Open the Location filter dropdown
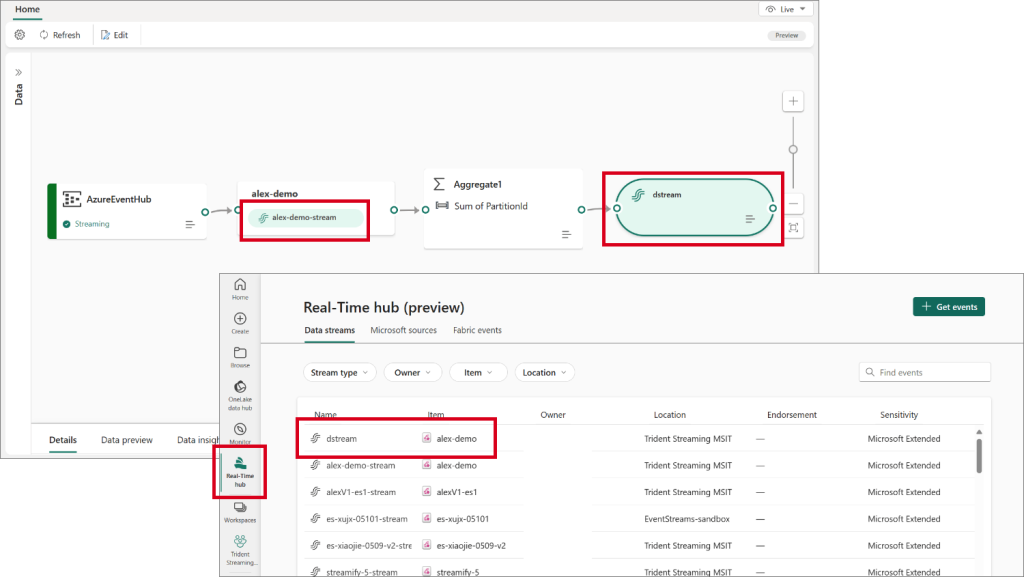Screen dimensions: 1024x577 tap(545, 373)
